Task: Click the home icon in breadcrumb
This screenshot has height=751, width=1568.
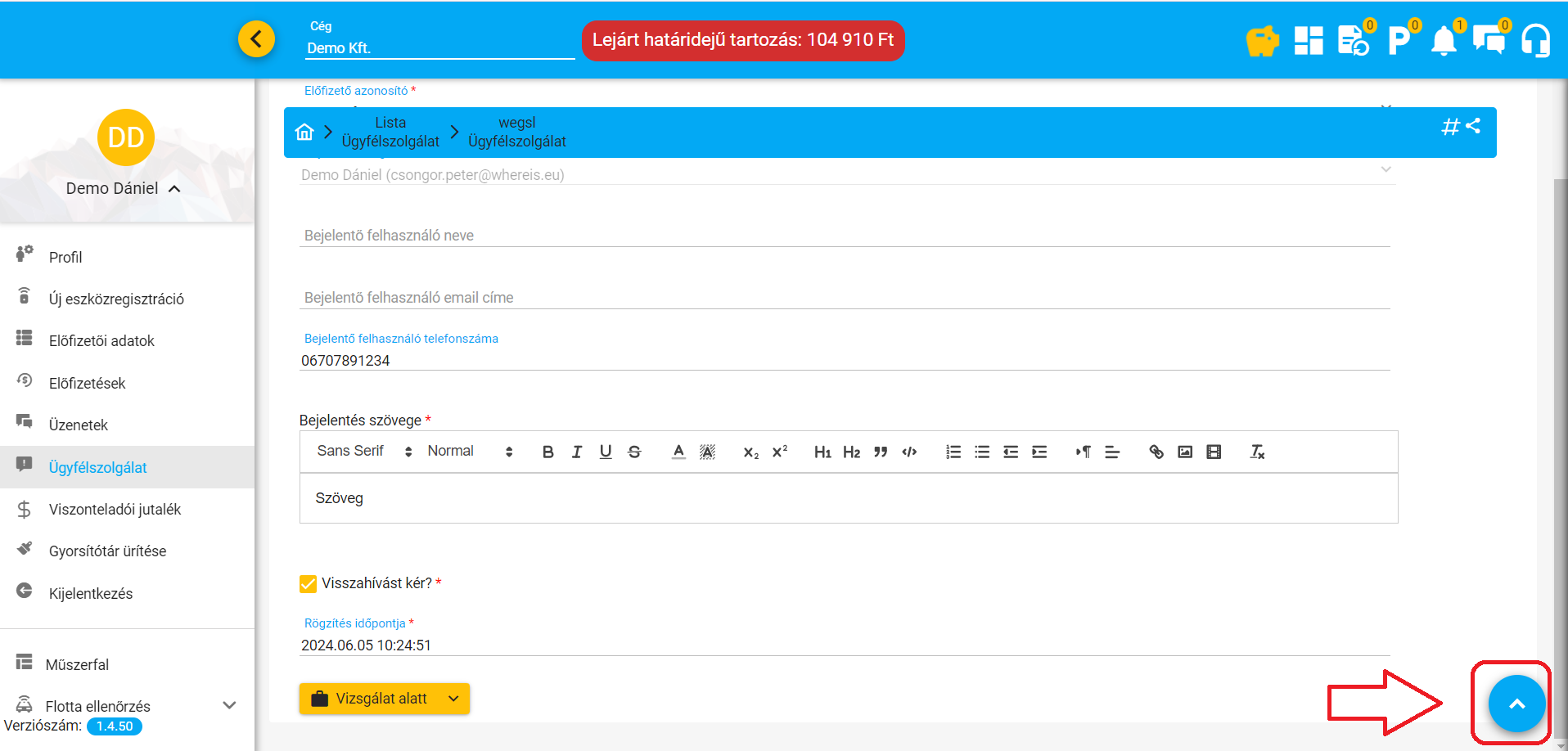Action: click(304, 132)
